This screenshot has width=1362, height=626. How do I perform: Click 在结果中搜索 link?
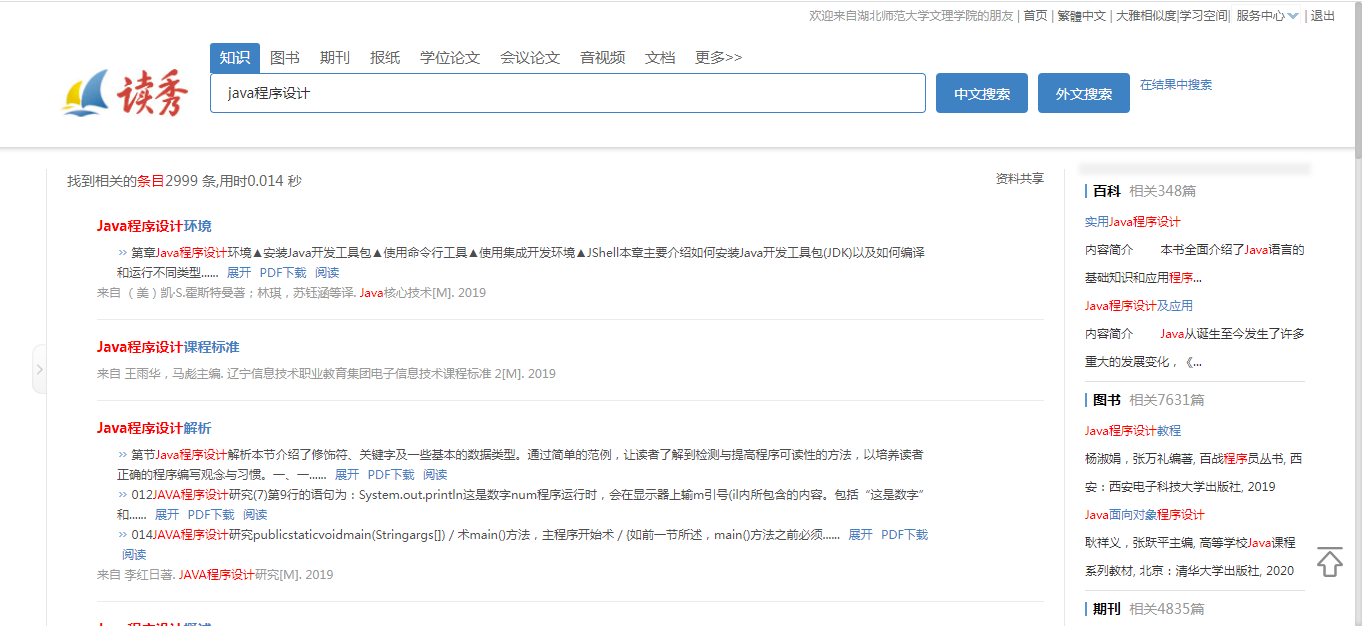click(x=1176, y=85)
